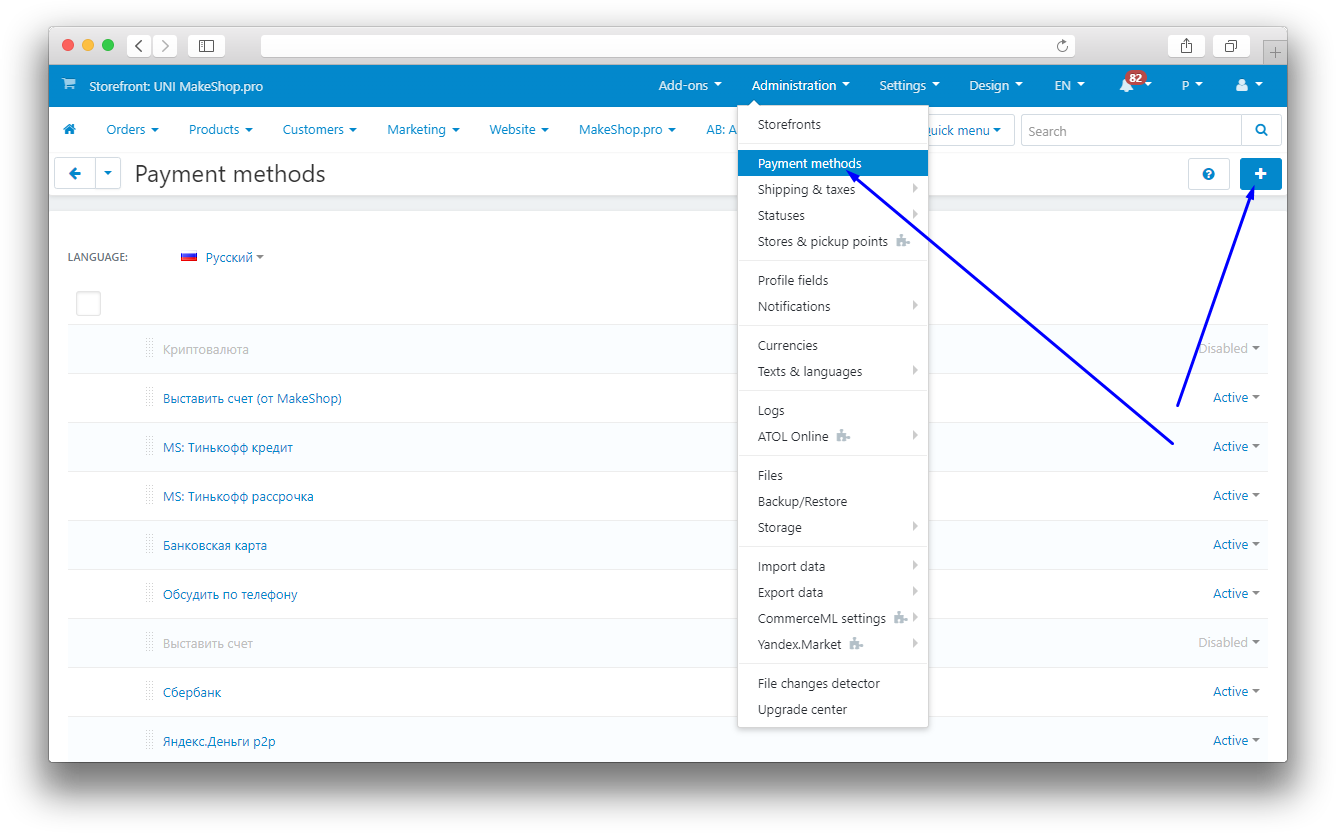
Task: Choose Currencies from the Administration menu
Action: [787, 346]
